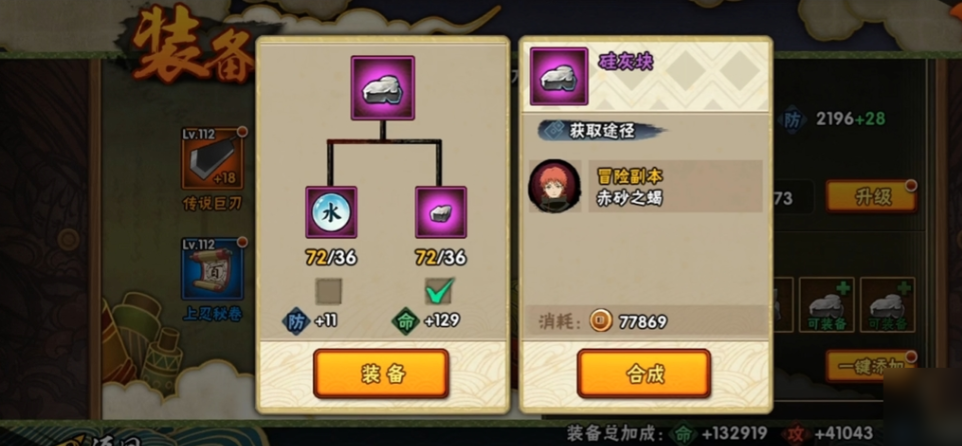Tap the 一键添加 quick-add button
The height and width of the screenshot is (446, 962).
[870, 366]
